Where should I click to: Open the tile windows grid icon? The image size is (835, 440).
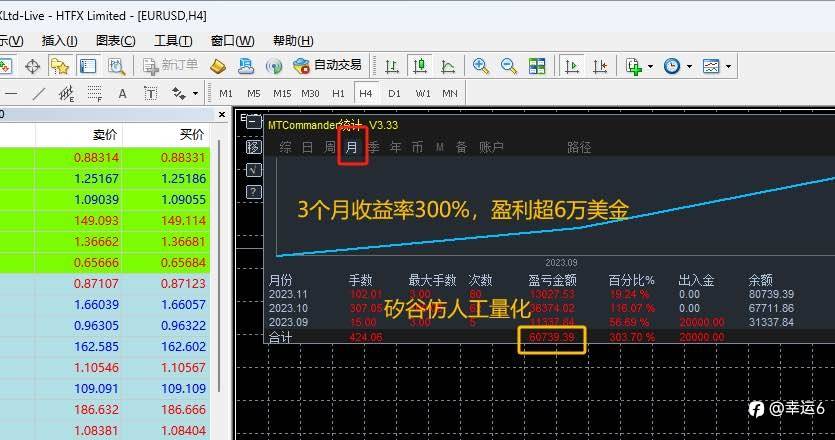pyautogui.click(x=537, y=66)
